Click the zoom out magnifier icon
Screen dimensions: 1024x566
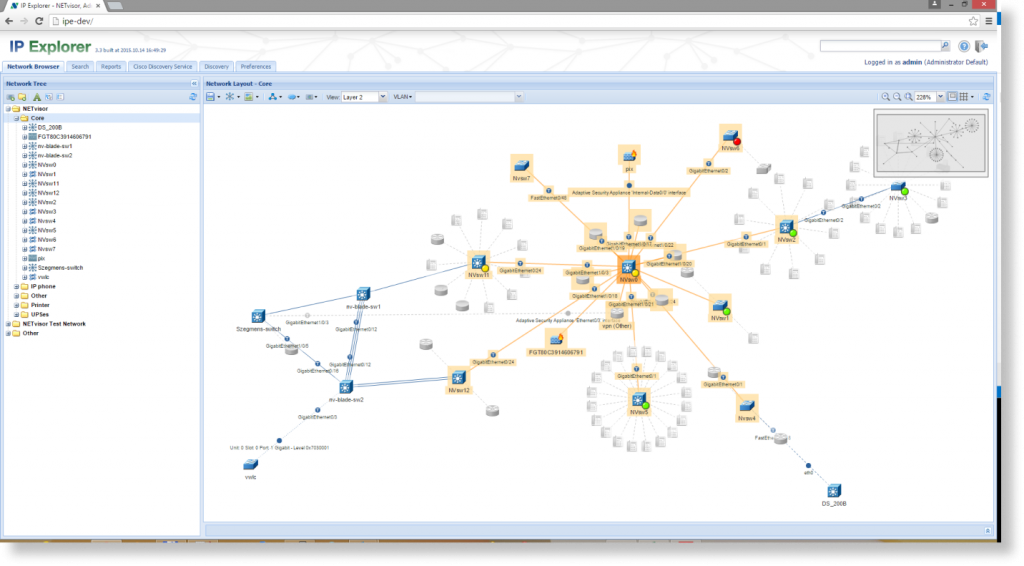[x=896, y=97]
